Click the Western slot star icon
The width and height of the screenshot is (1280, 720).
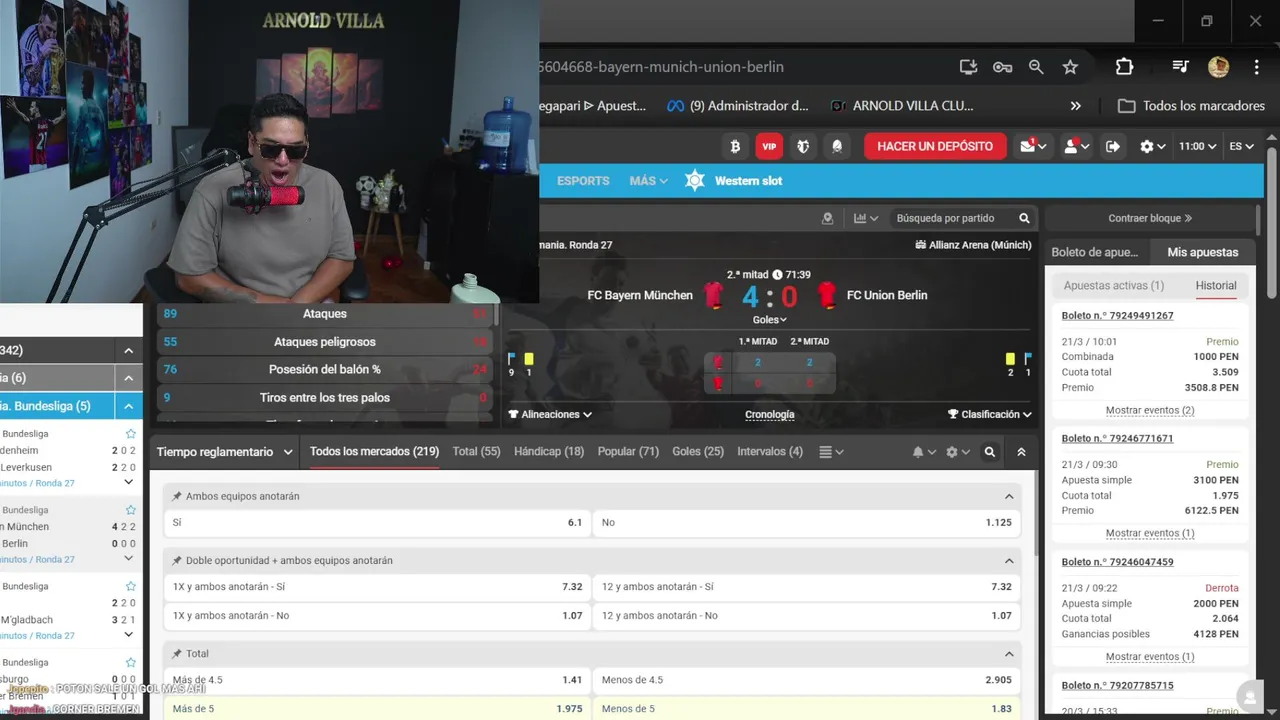point(695,181)
